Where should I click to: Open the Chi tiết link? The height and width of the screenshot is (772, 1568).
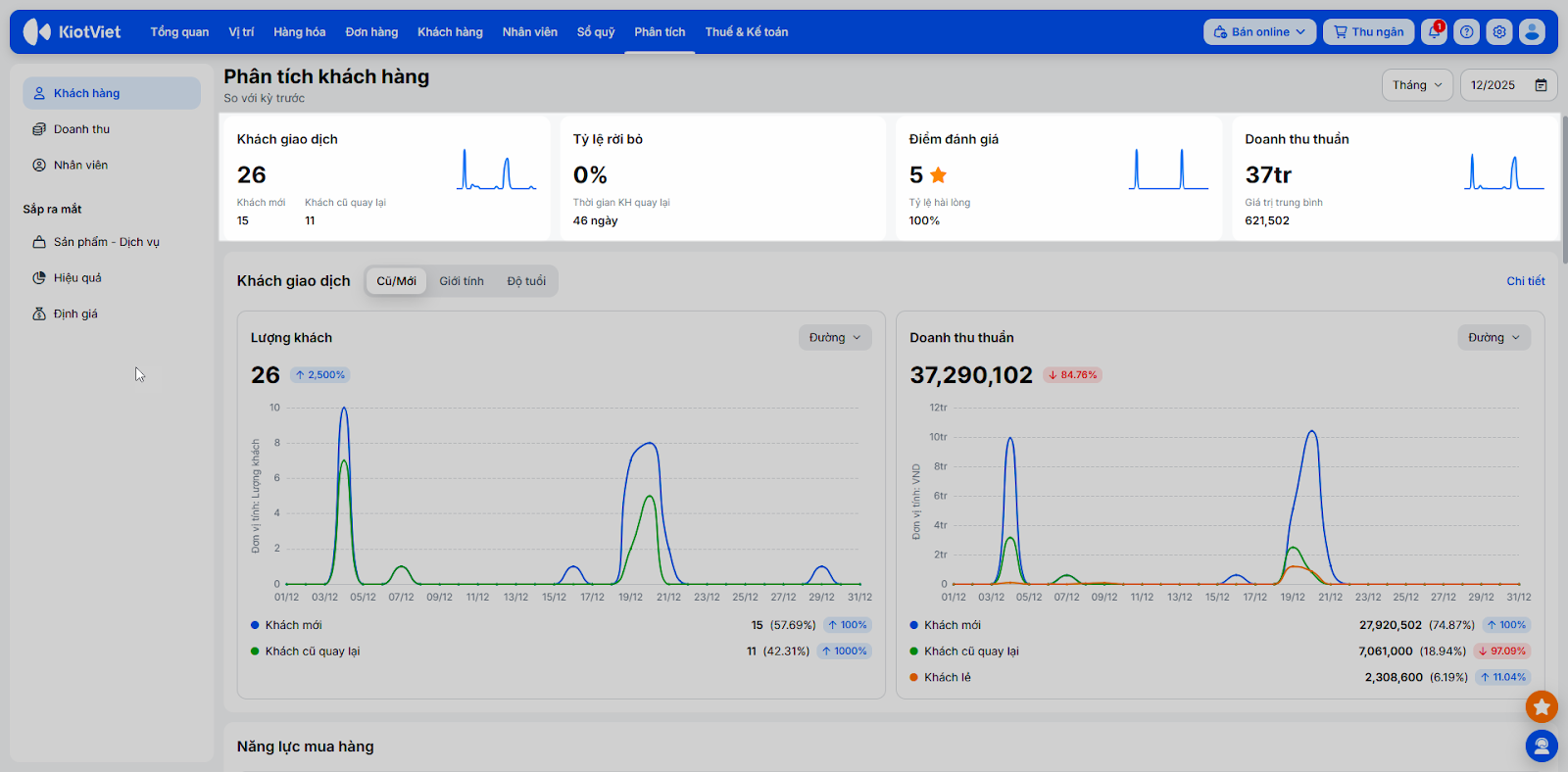tap(1525, 281)
